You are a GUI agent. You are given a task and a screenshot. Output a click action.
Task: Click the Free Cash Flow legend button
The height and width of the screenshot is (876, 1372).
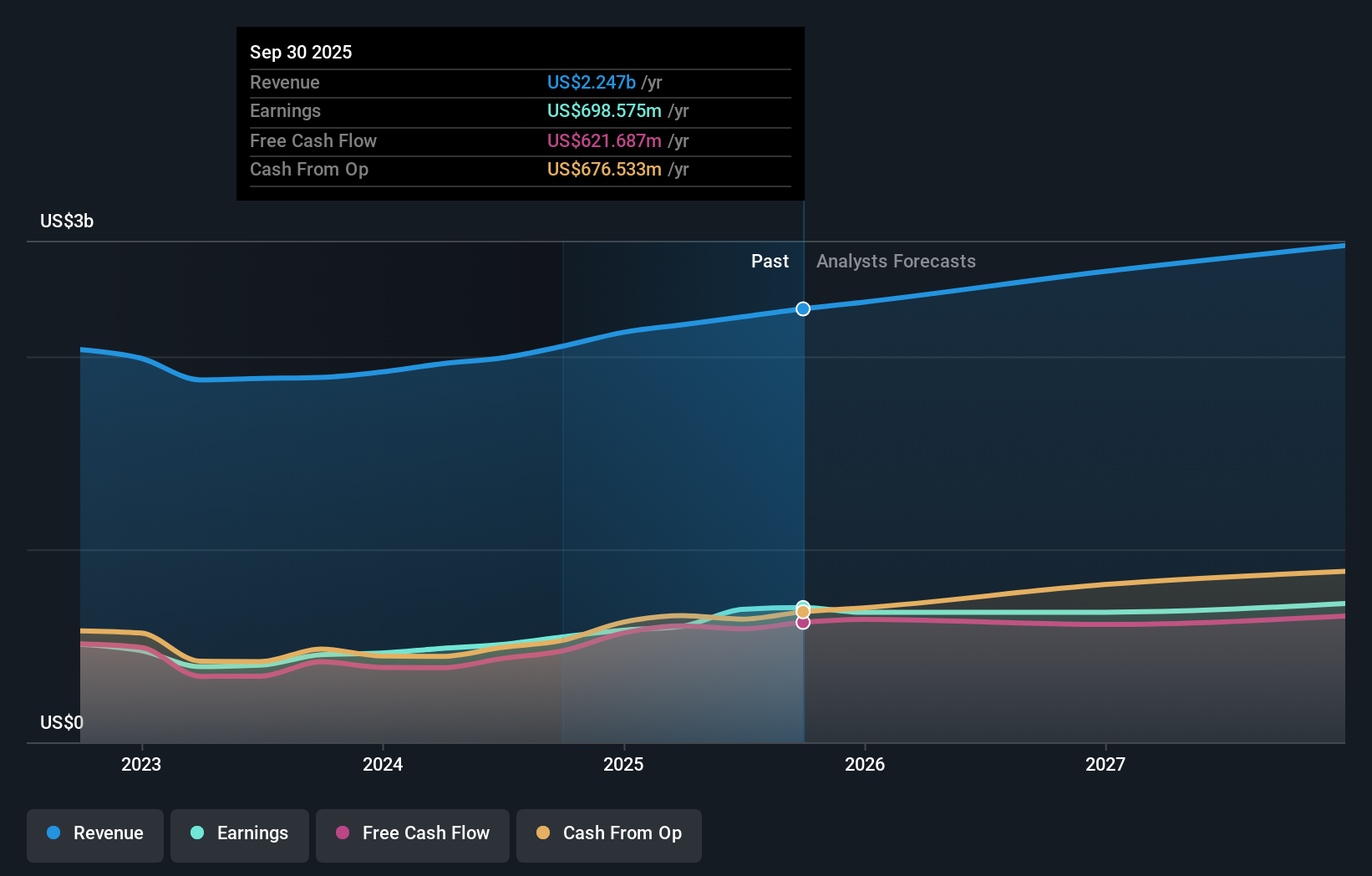pyautogui.click(x=412, y=834)
